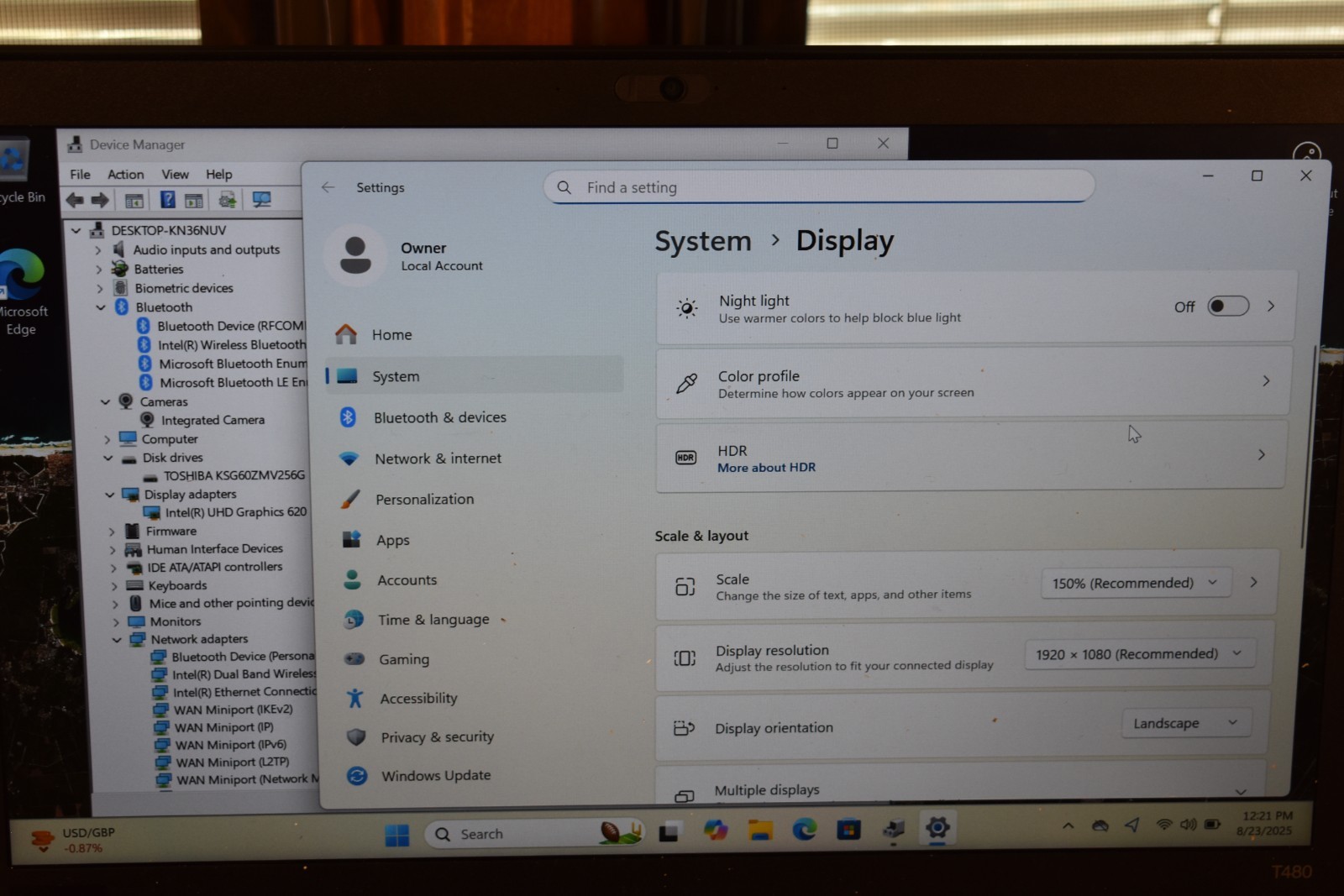Open the View menu in Device Manager
This screenshot has height=896, width=1344.
[x=175, y=175]
